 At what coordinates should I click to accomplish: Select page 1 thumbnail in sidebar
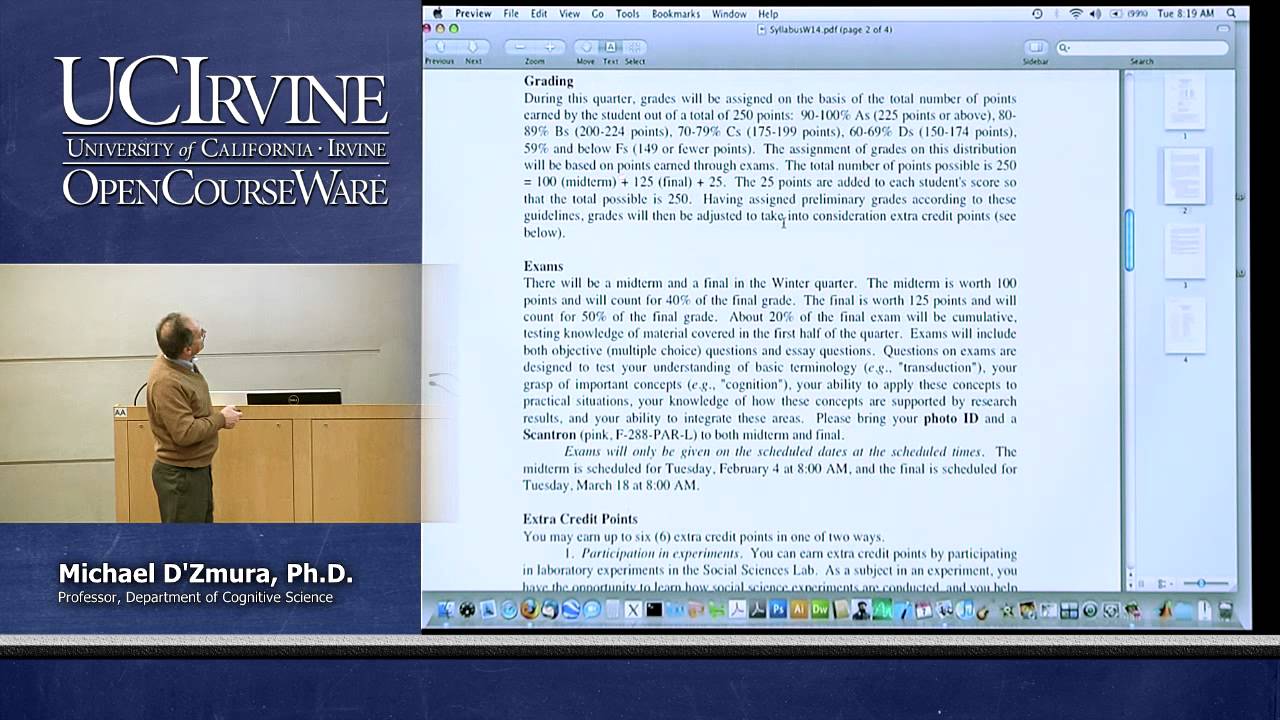tap(1185, 101)
